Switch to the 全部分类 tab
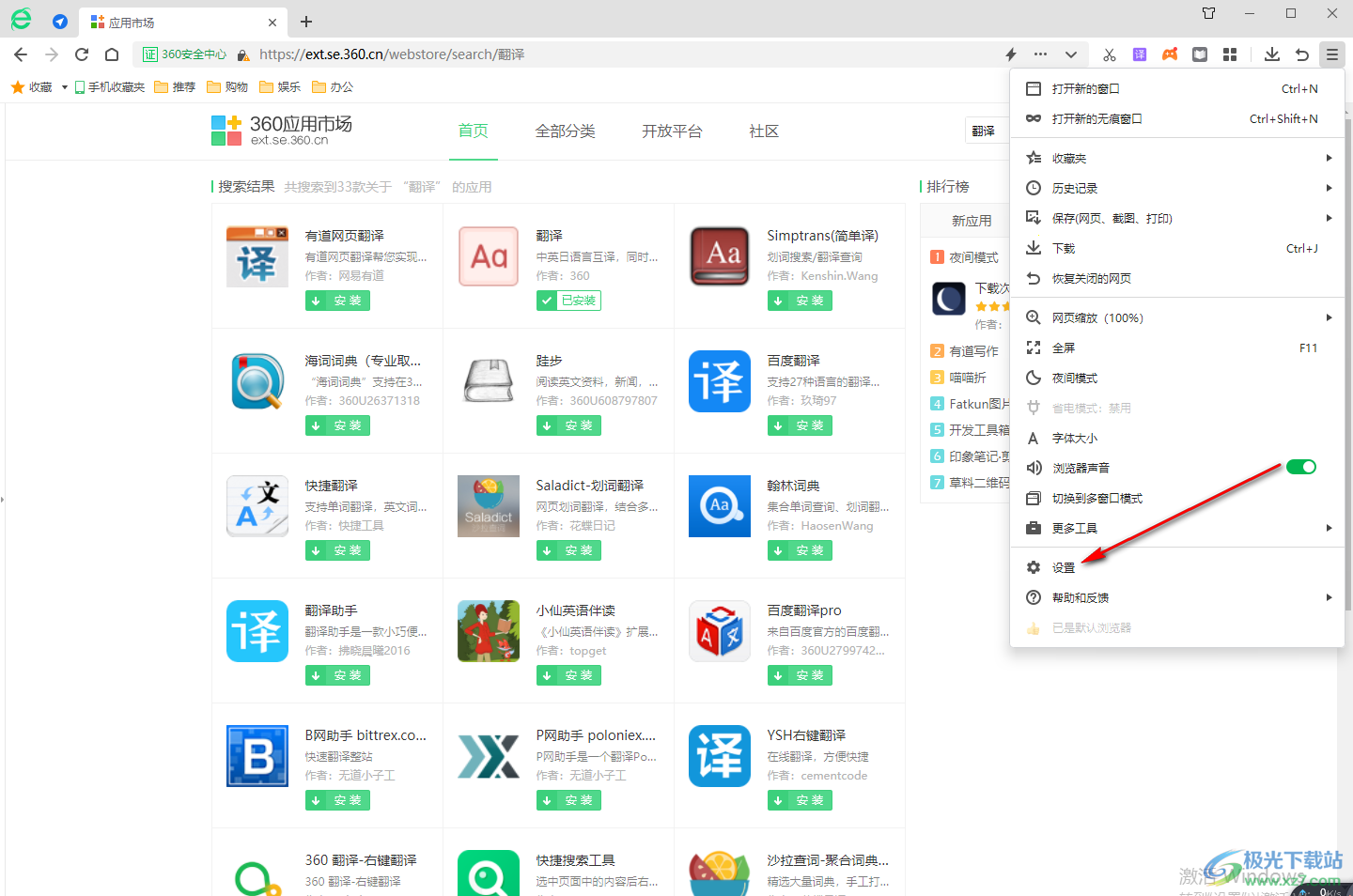 566,131
